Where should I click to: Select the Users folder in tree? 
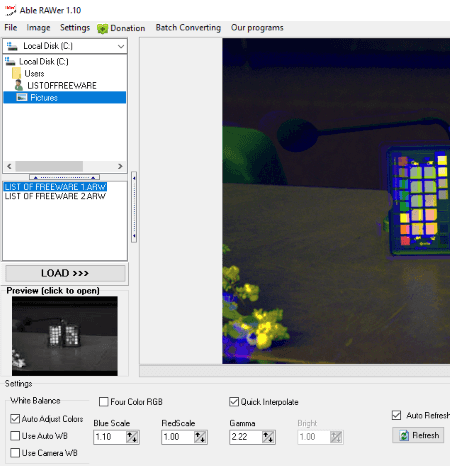point(34,74)
